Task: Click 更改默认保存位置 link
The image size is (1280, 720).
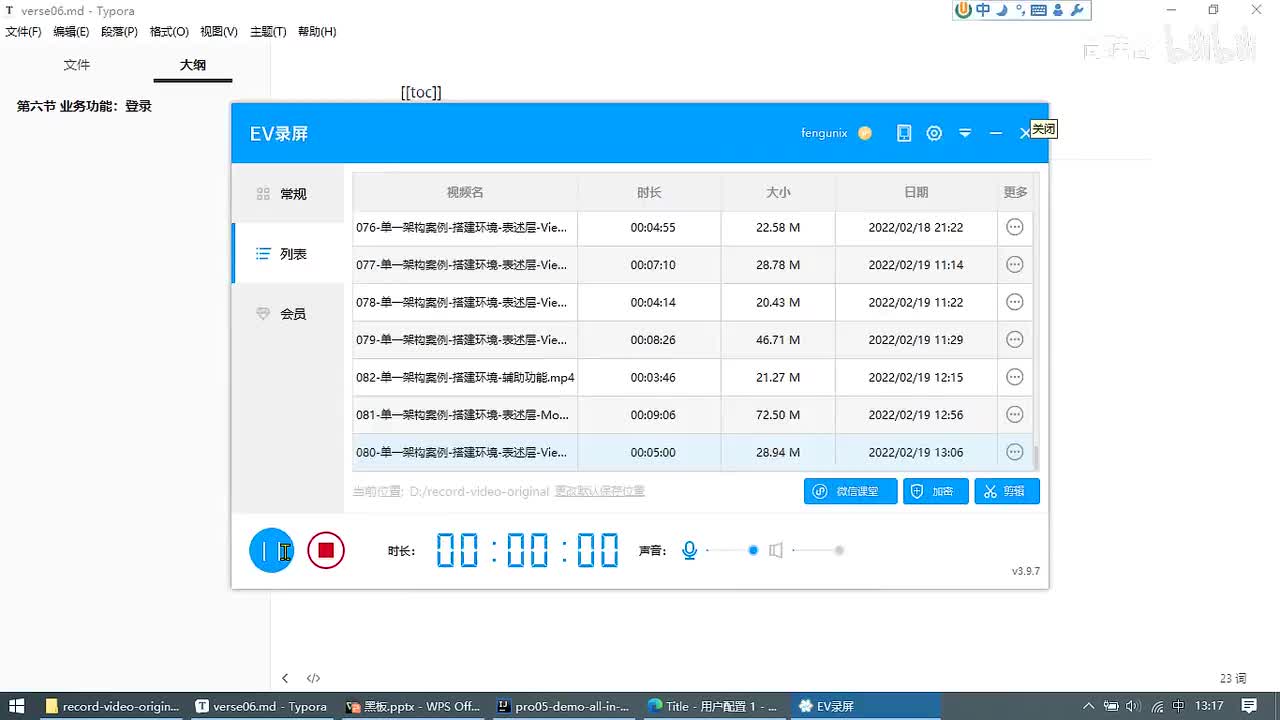Action: pyautogui.click(x=600, y=491)
